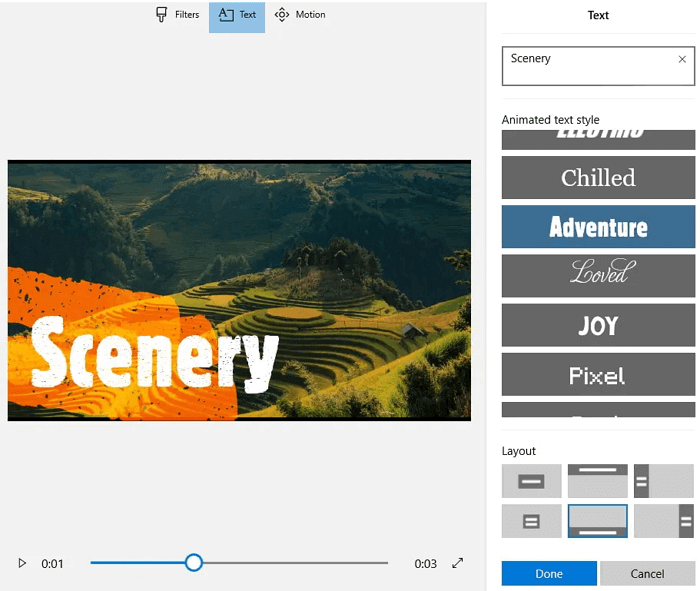Click the Filters brush icon
Screen dimensions: 700x591
coord(162,15)
